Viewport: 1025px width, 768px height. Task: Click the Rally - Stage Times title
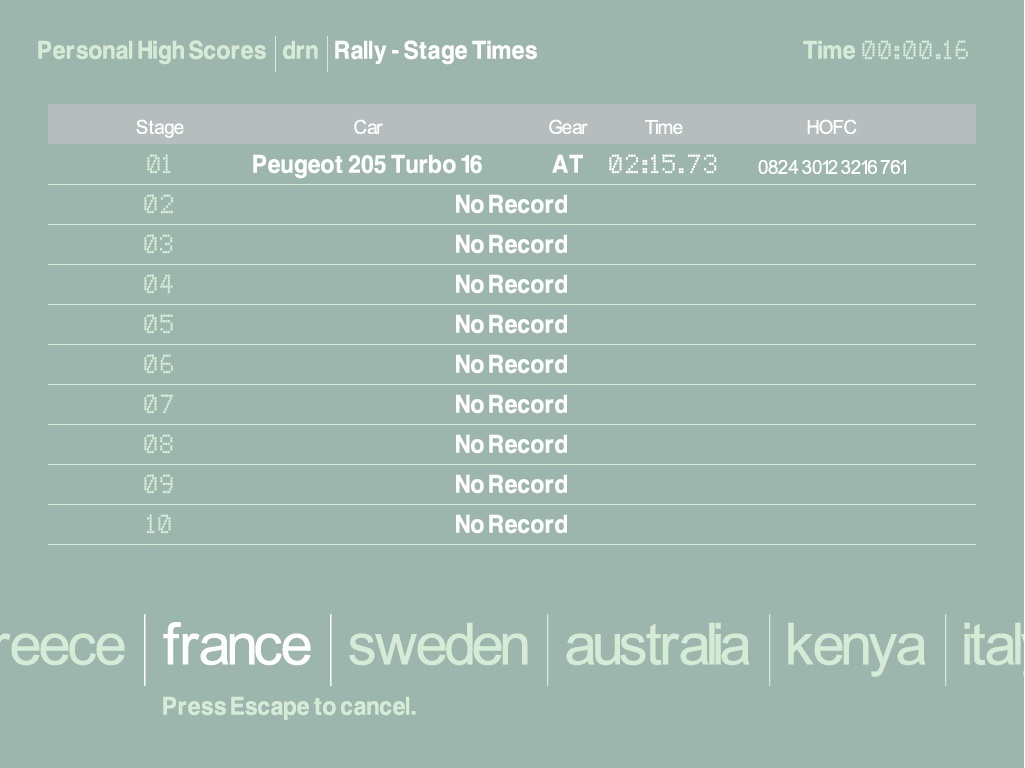point(435,51)
